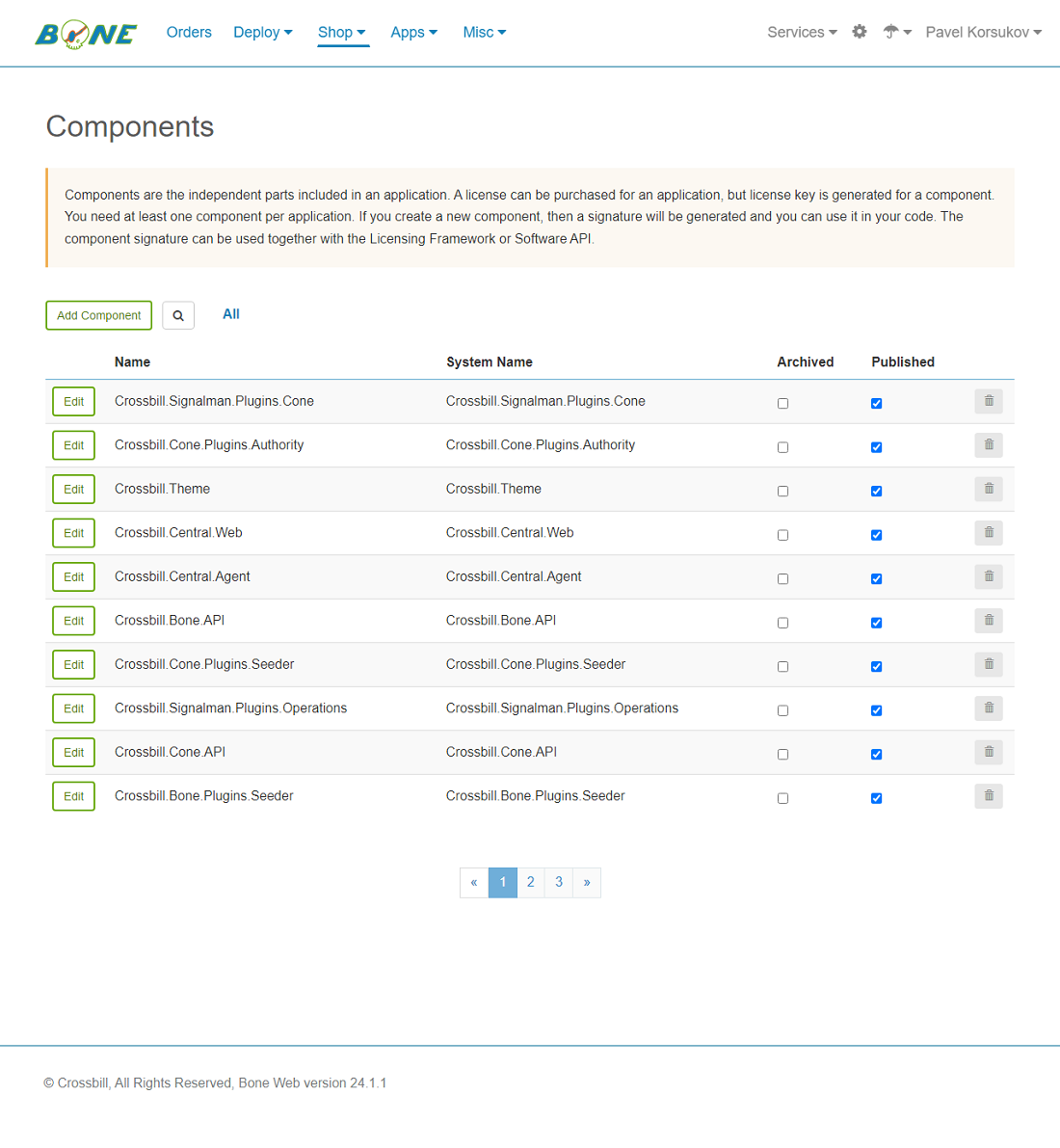The width and height of the screenshot is (1060, 1148).
Task: Remove Crossbill.Central.Web via trash icon
Action: click(x=989, y=533)
